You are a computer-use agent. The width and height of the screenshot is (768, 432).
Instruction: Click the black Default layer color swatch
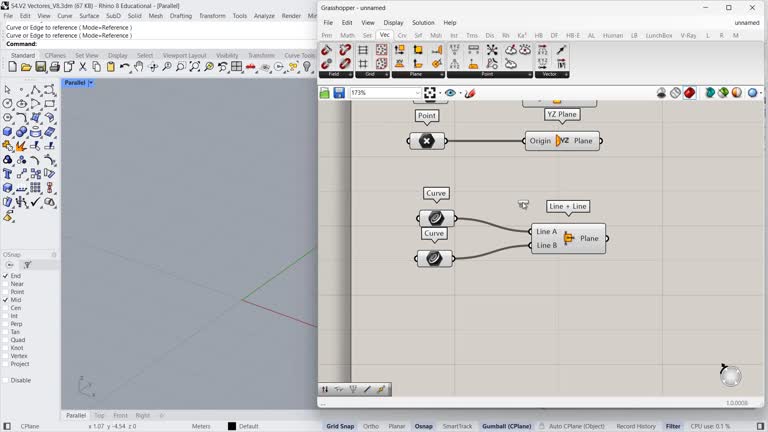pyautogui.click(x=232, y=426)
